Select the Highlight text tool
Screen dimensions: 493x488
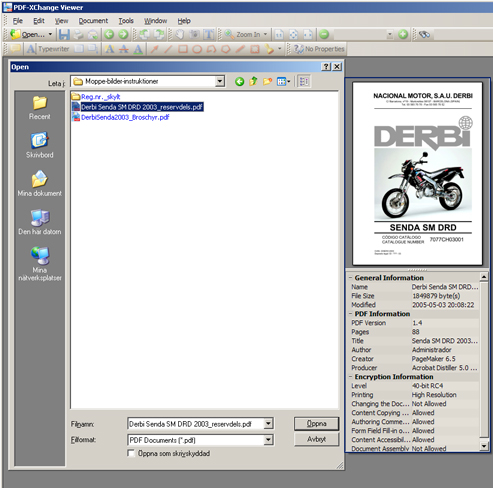click(109, 49)
